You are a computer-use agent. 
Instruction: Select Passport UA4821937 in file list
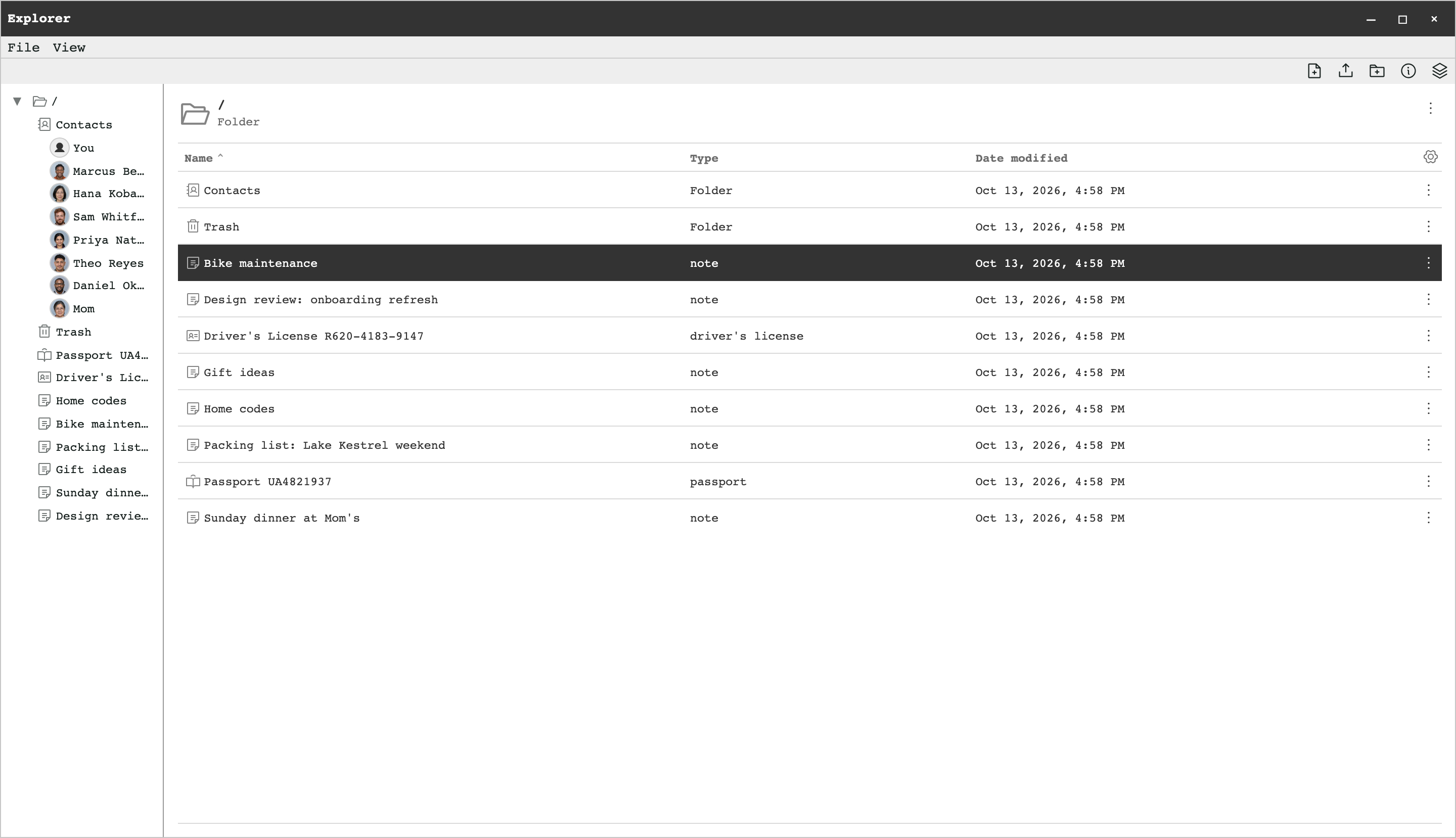click(x=809, y=481)
